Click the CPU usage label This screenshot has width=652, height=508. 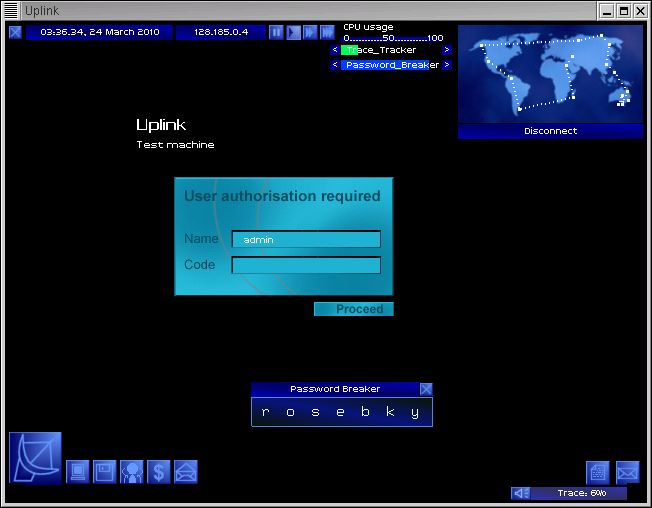pos(368,27)
